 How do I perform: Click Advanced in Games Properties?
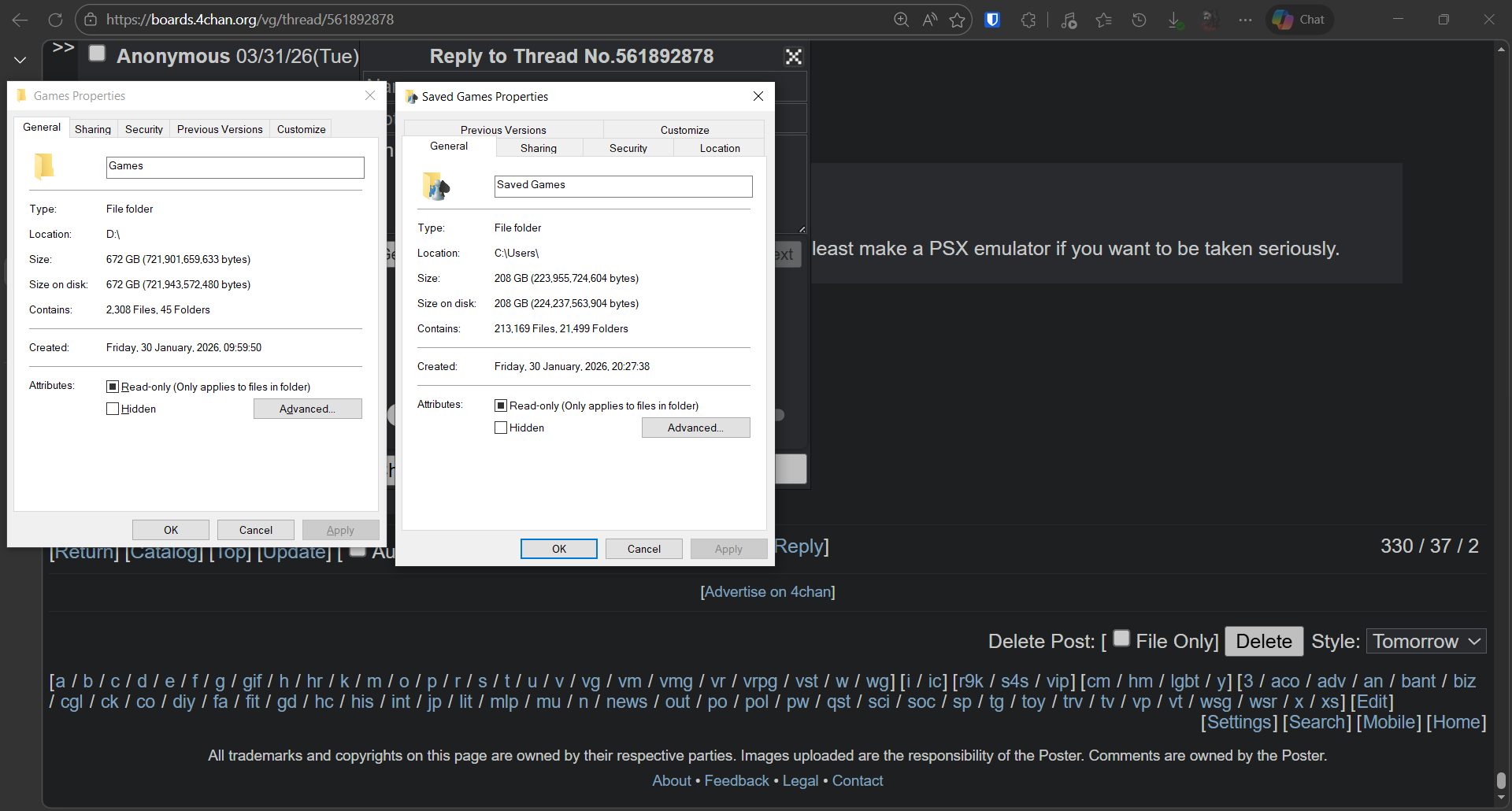(x=308, y=409)
